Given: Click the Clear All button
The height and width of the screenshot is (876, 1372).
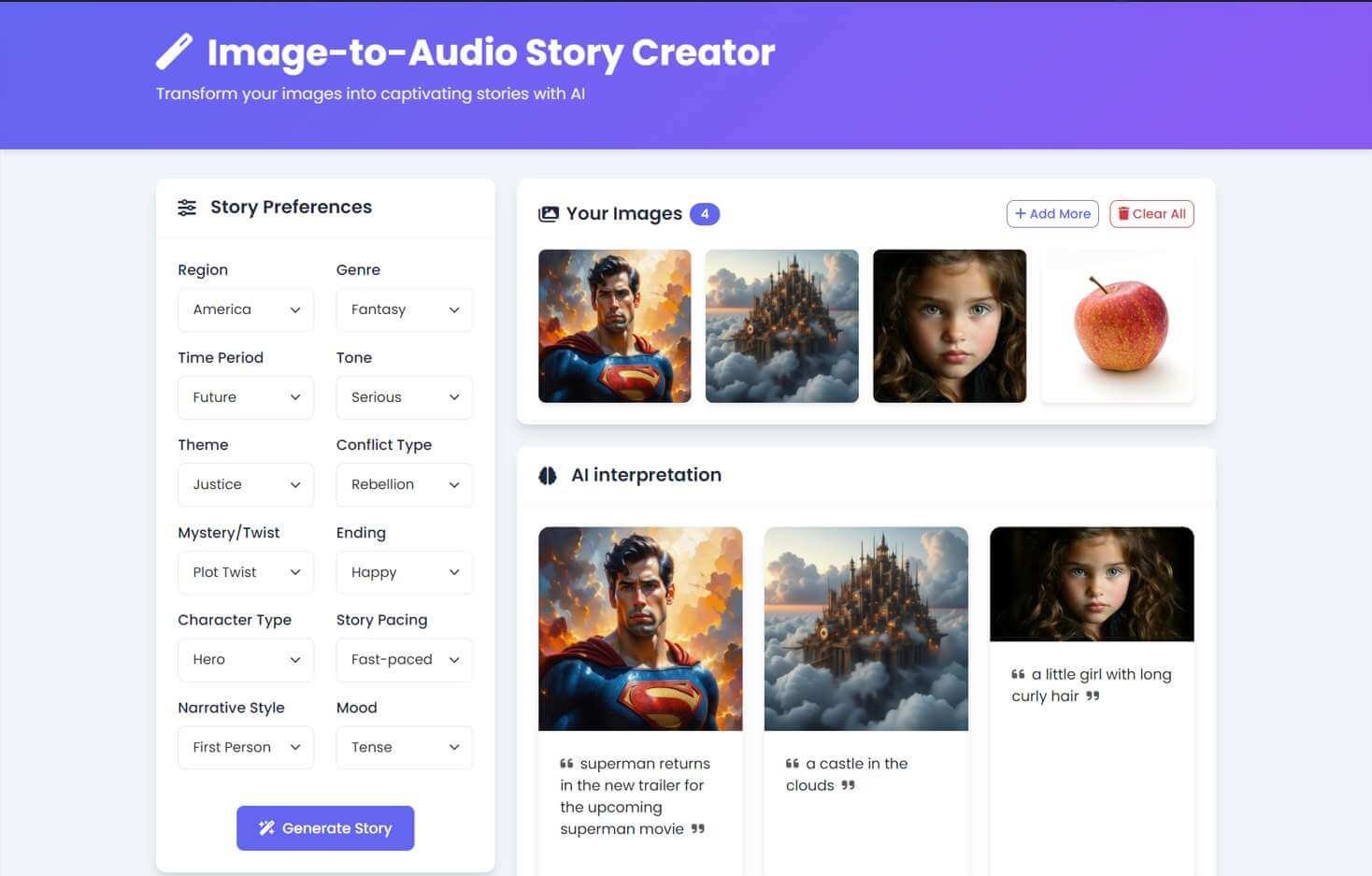Looking at the screenshot, I should point(1151,214).
